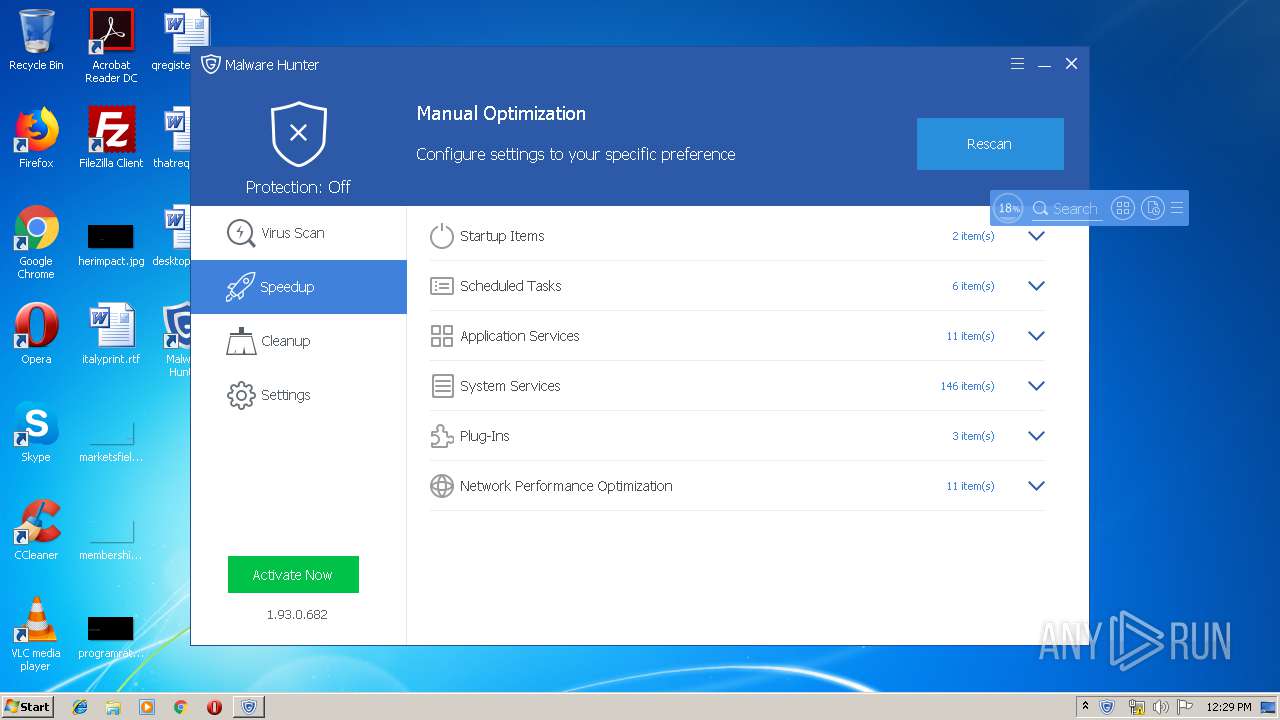Select italyprint.rtf desktop file

[x=111, y=334]
